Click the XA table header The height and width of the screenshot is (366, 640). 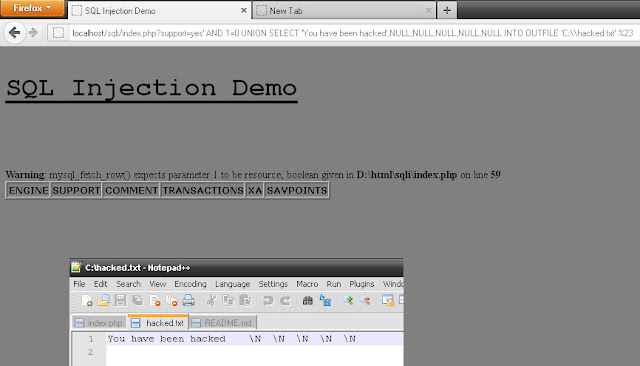pyautogui.click(x=255, y=191)
